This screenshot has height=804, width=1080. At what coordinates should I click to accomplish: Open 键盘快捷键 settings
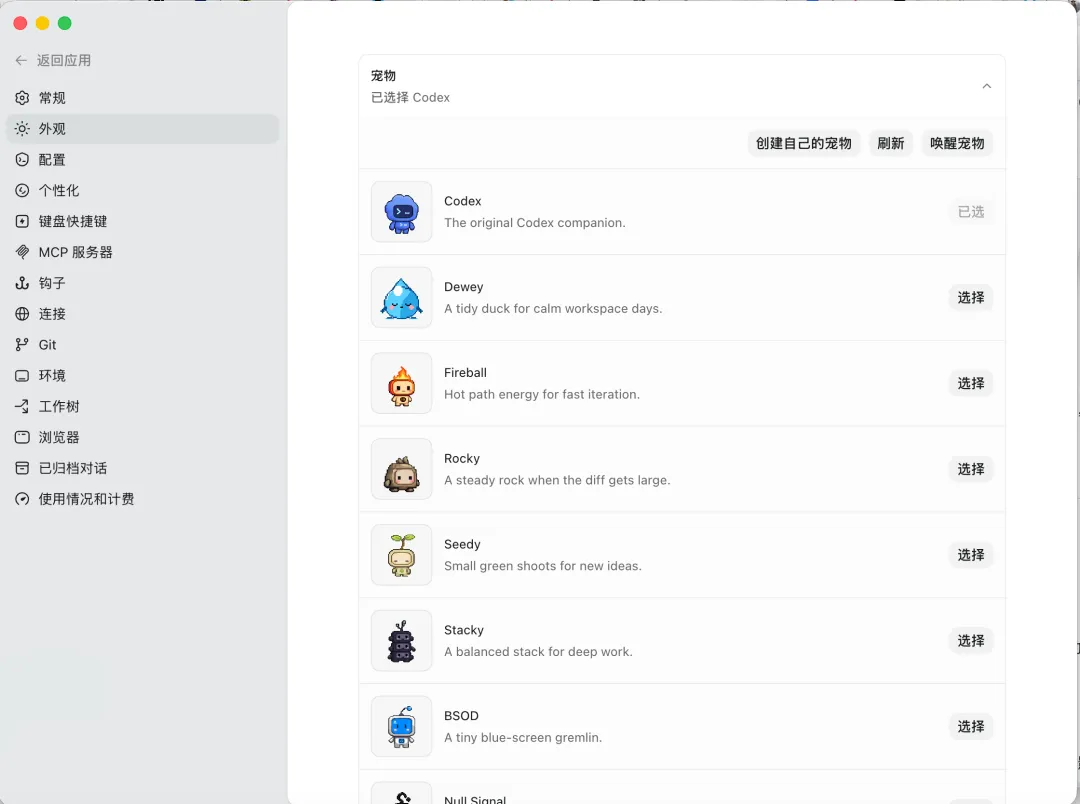[x=143, y=221]
